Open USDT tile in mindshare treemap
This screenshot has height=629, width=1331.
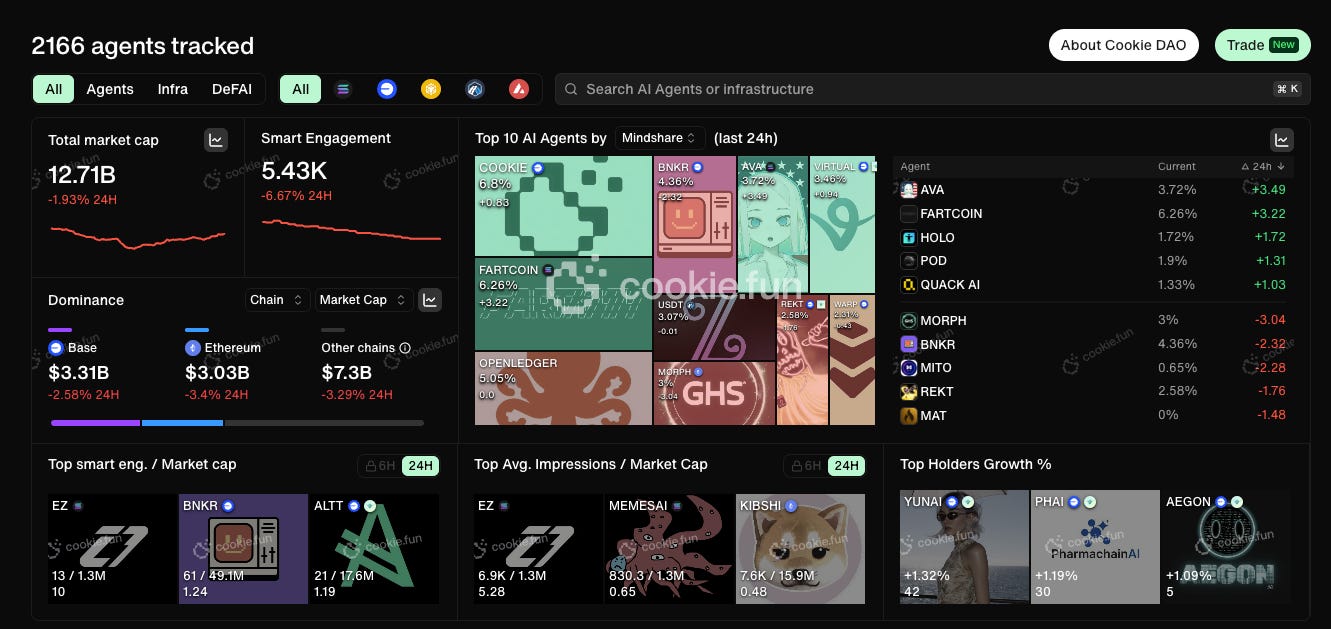(x=715, y=327)
